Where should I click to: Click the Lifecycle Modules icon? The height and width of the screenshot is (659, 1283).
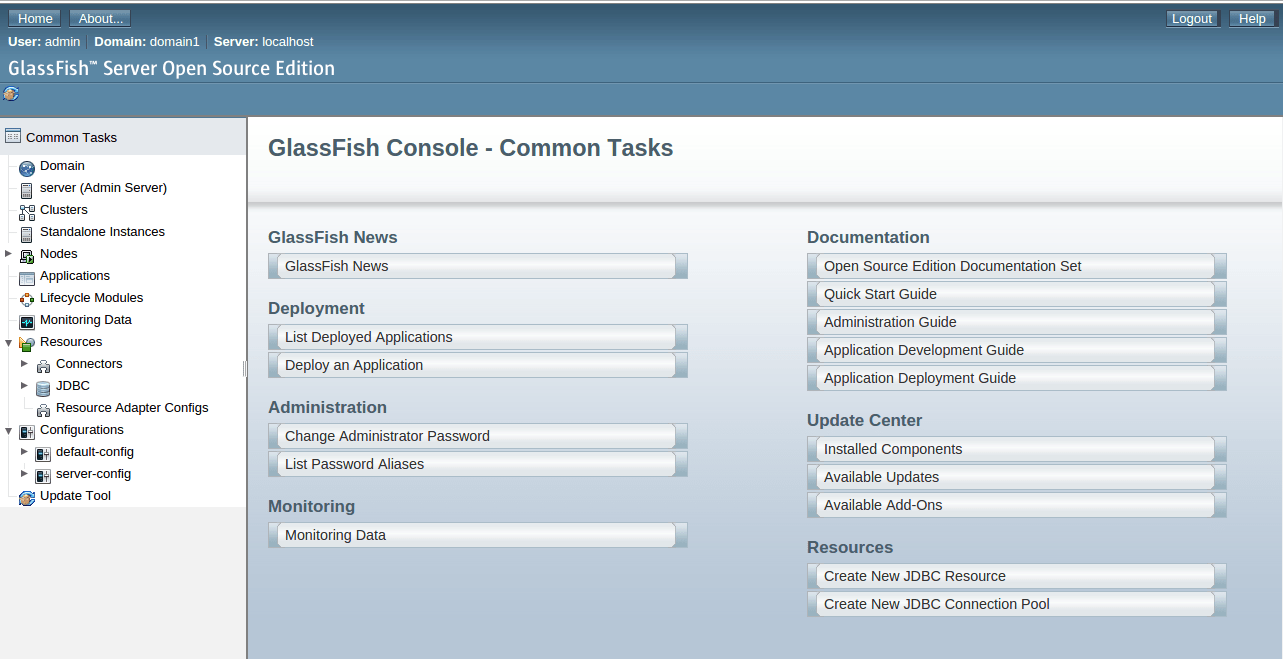(x=27, y=300)
